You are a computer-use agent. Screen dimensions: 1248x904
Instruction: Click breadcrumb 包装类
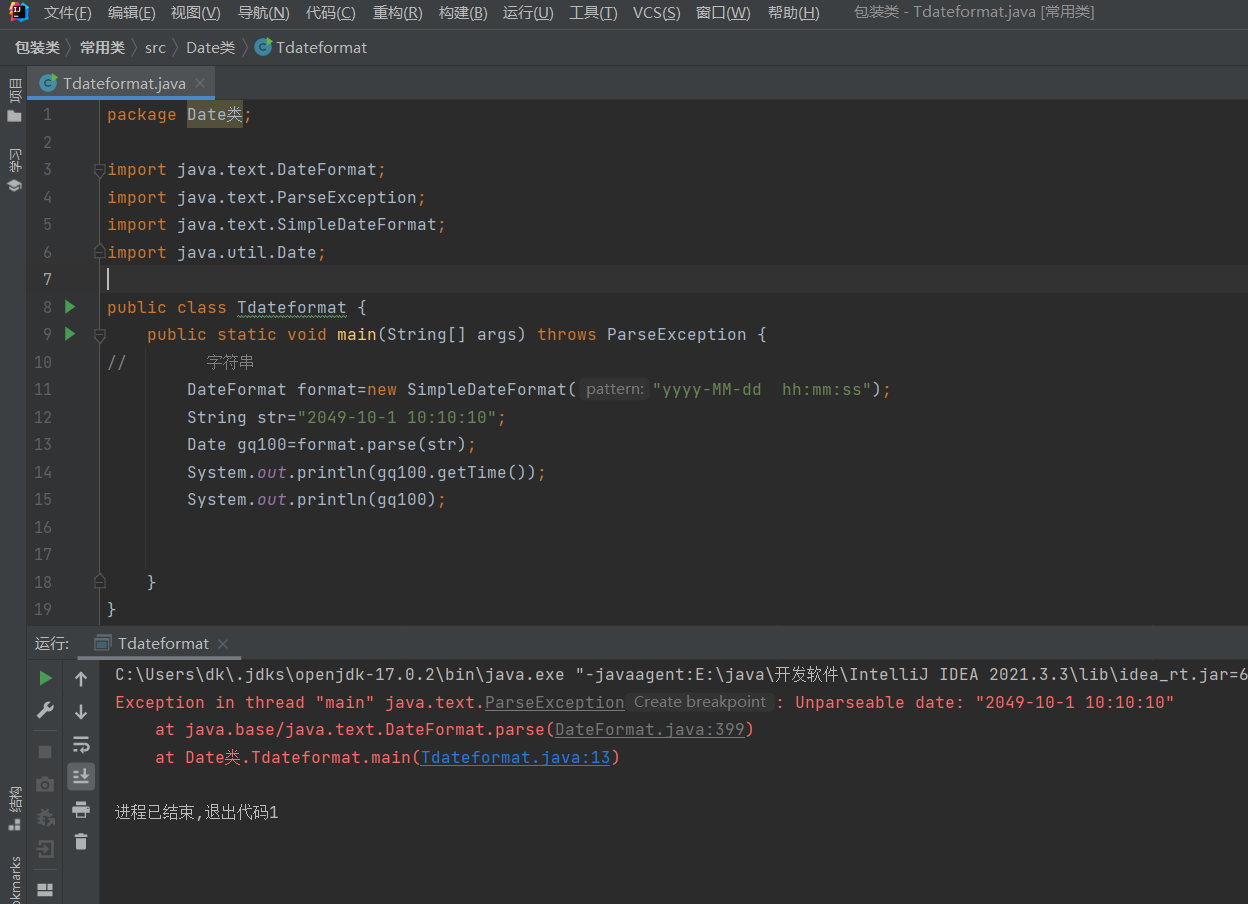click(37, 47)
